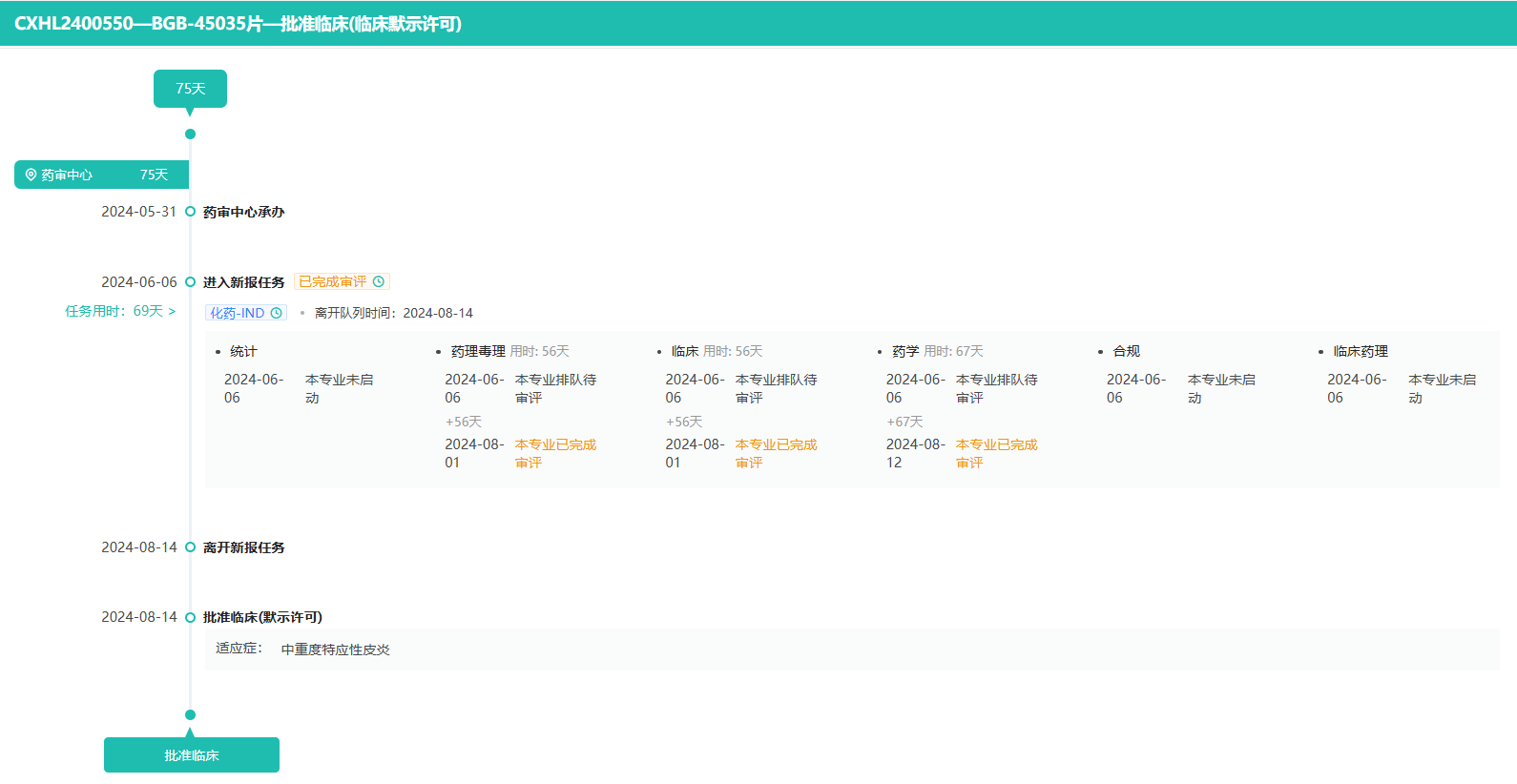
Task: Click the 中重度特应性皮炎 indication text
Action: click(x=335, y=650)
